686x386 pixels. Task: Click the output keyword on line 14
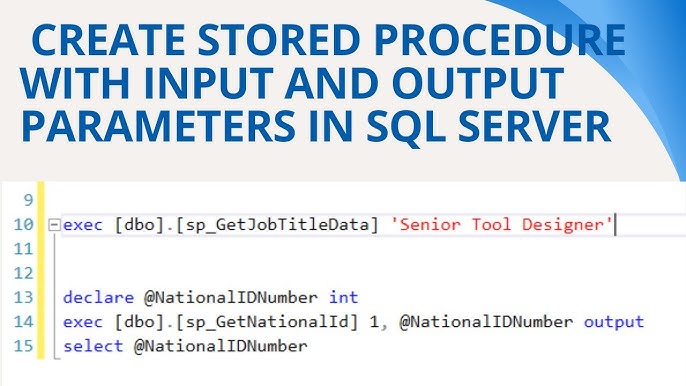(614, 322)
